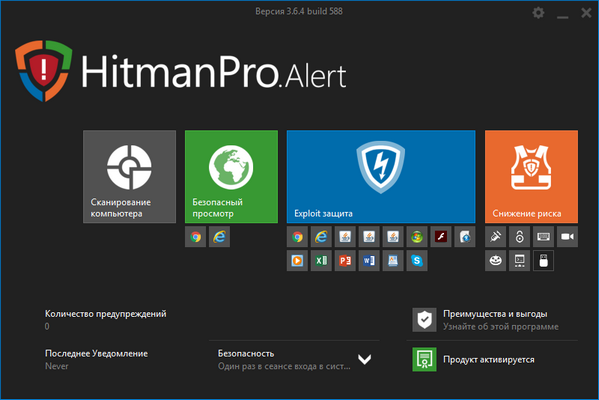The height and width of the screenshot is (400, 599).
Task: Click the Adobe Flash icon
Action: point(441,237)
